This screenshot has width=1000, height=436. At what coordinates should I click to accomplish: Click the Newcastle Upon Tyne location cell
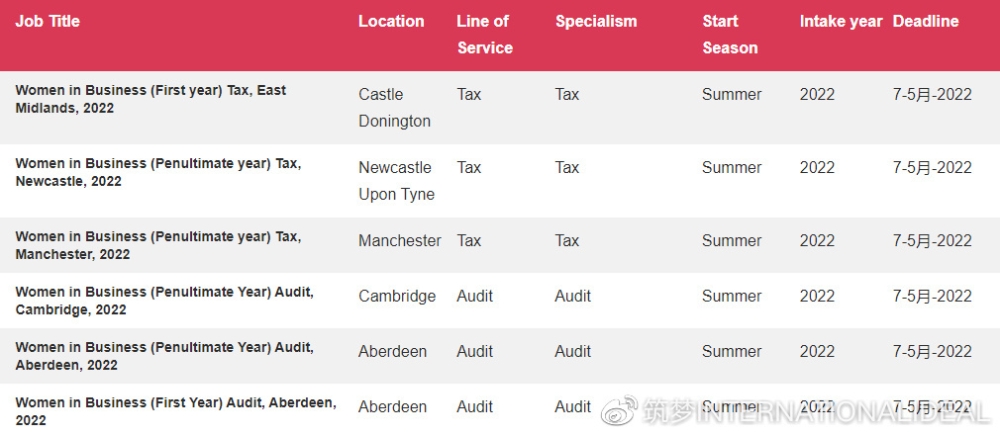coord(396,181)
